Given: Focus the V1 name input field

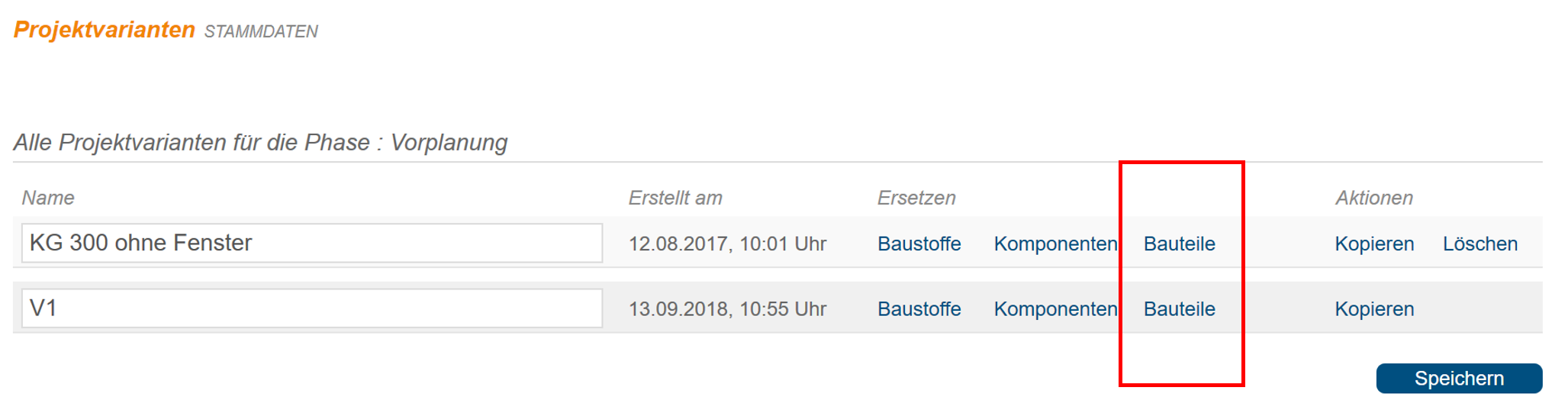Looking at the screenshot, I should [312, 308].
